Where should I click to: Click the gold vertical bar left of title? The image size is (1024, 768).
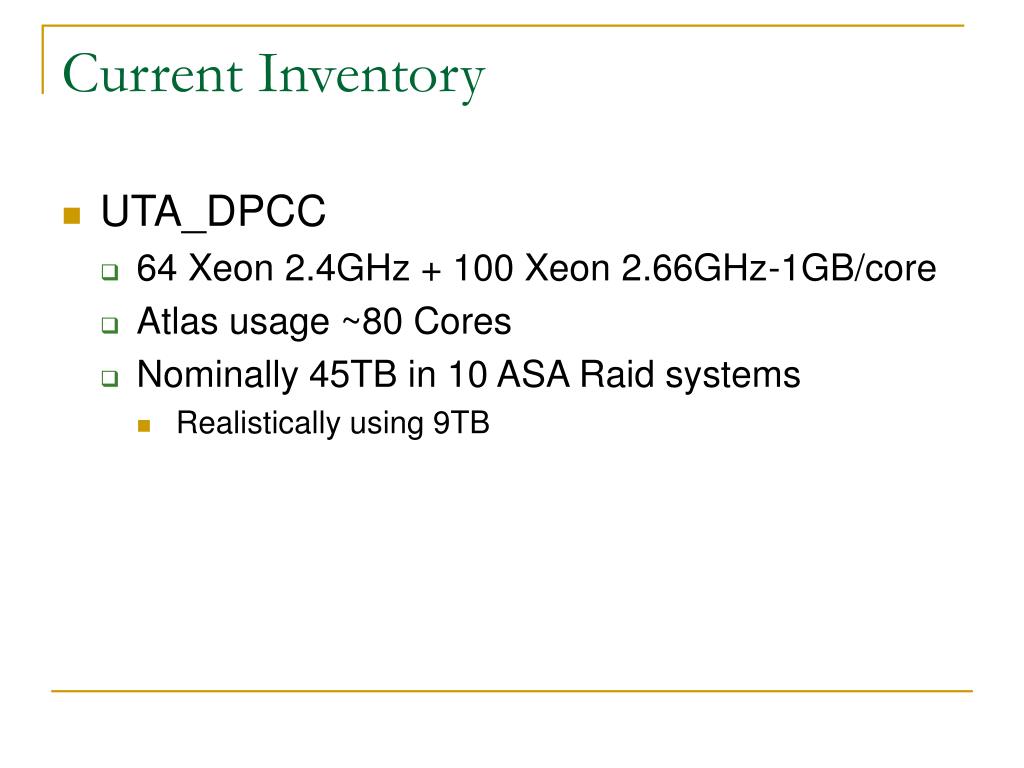pyautogui.click(x=43, y=59)
